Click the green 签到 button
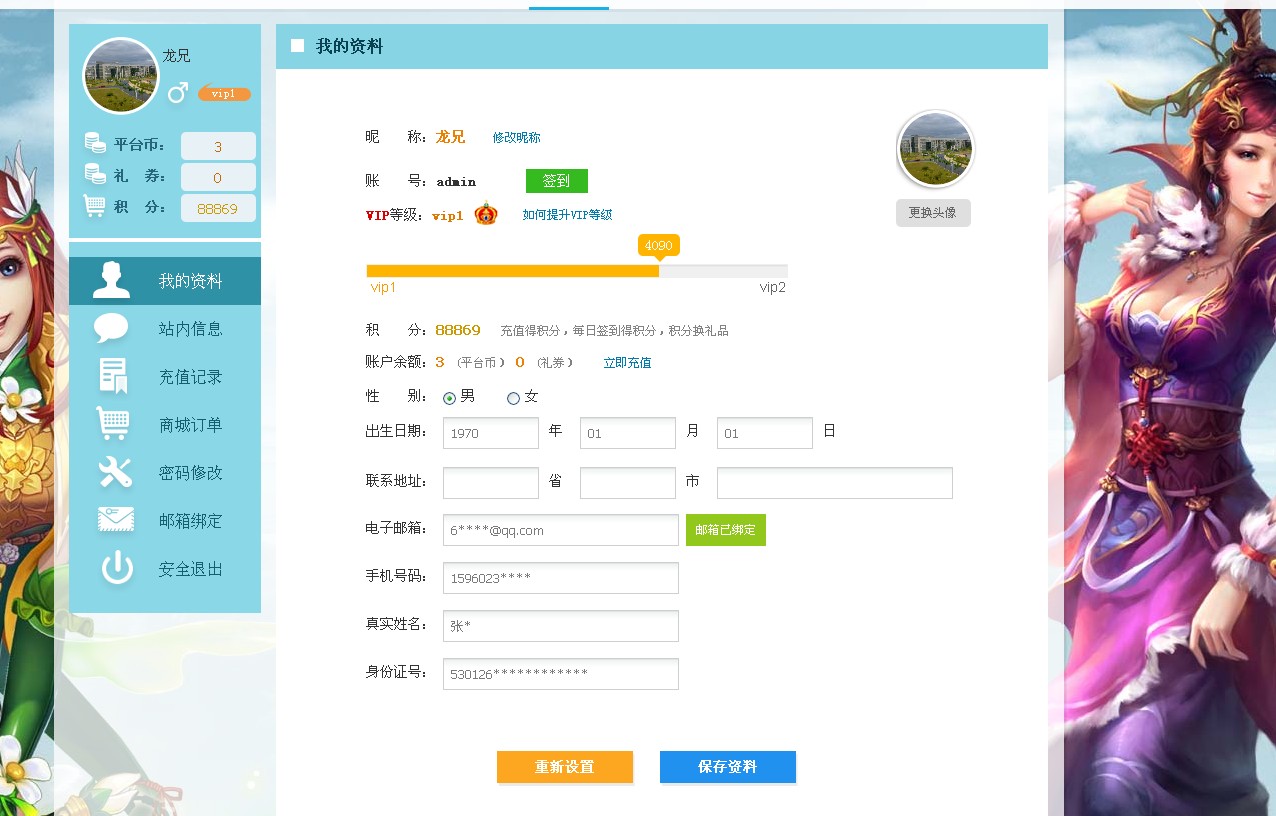Viewport: 1276px width, 816px height. point(557,181)
